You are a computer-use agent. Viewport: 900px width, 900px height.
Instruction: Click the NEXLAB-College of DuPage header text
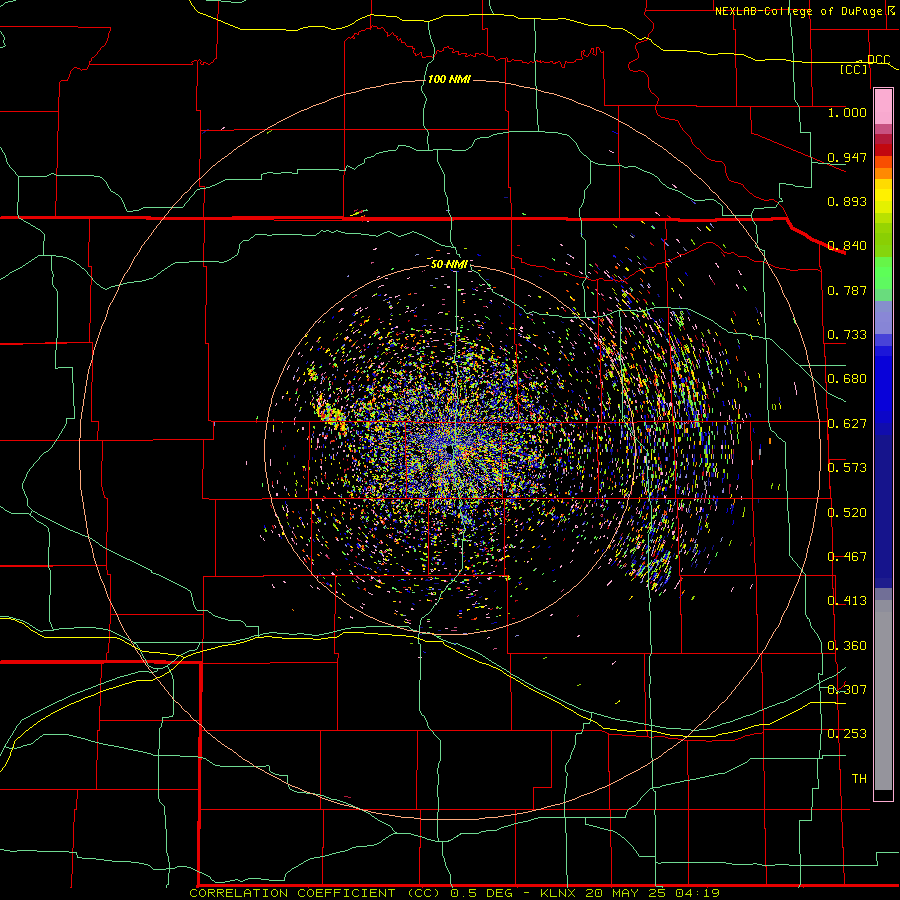click(x=801, y=11)
